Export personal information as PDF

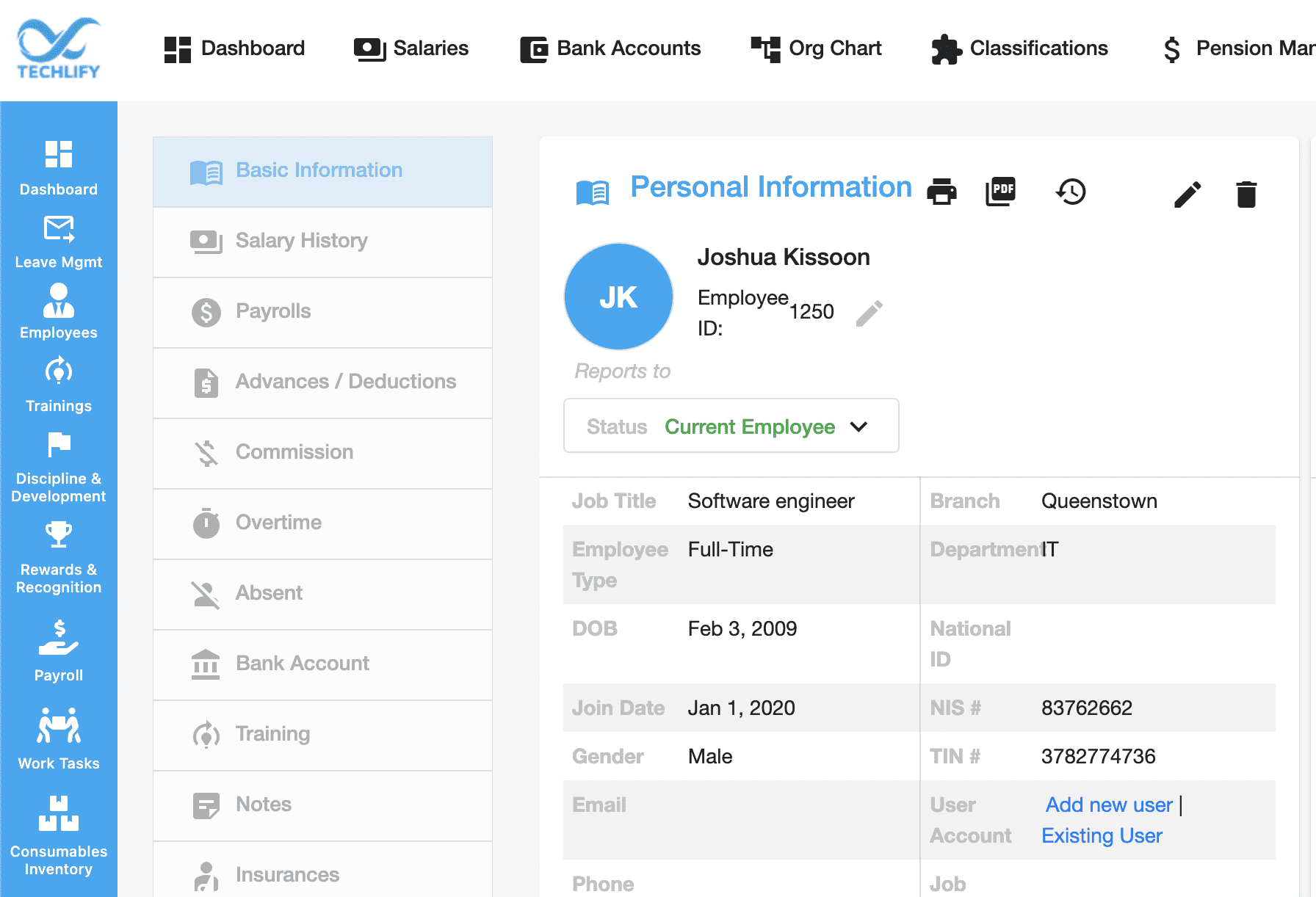[1000, 192]
